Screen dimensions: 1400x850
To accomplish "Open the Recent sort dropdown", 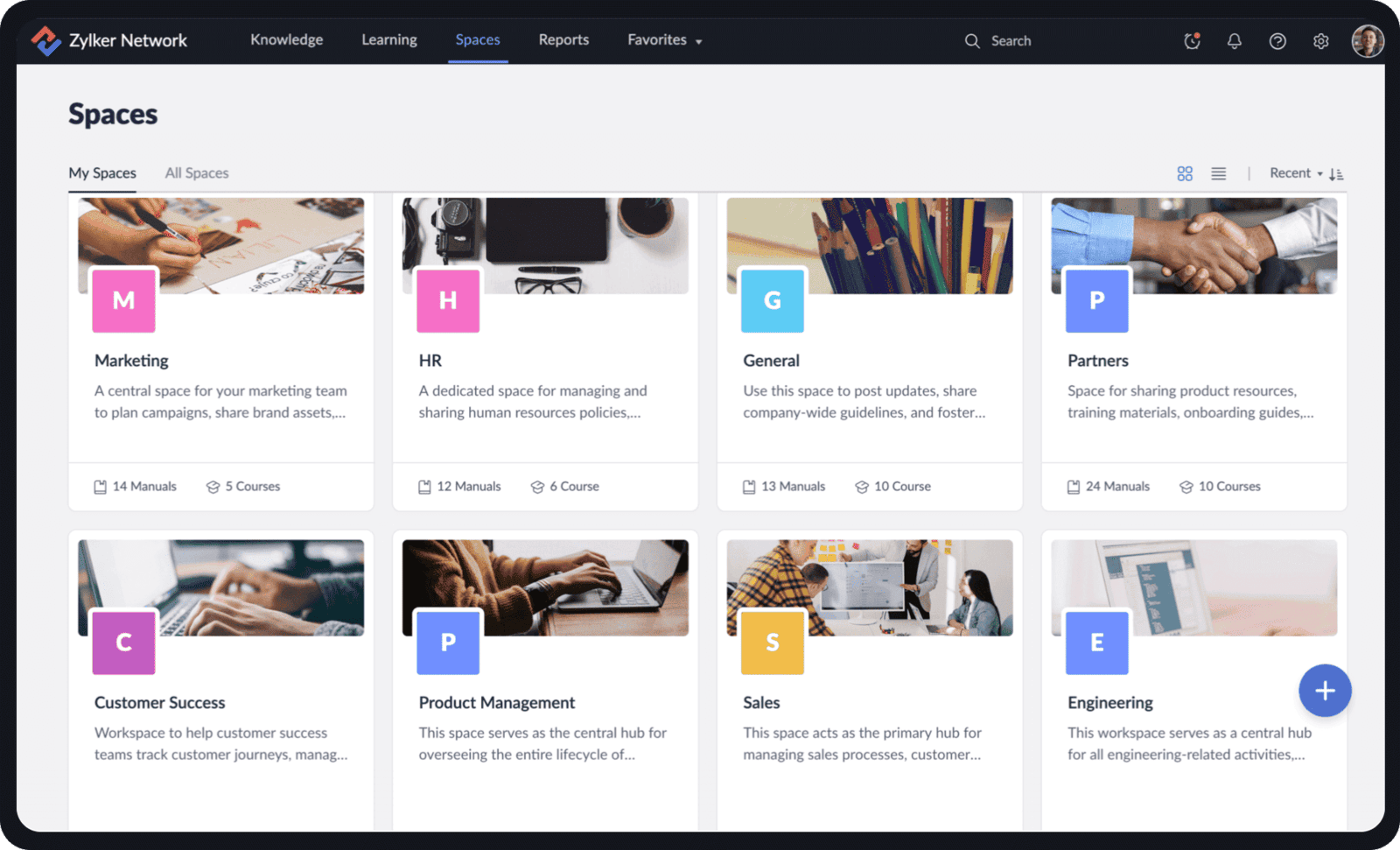I will click(1294, 173).
